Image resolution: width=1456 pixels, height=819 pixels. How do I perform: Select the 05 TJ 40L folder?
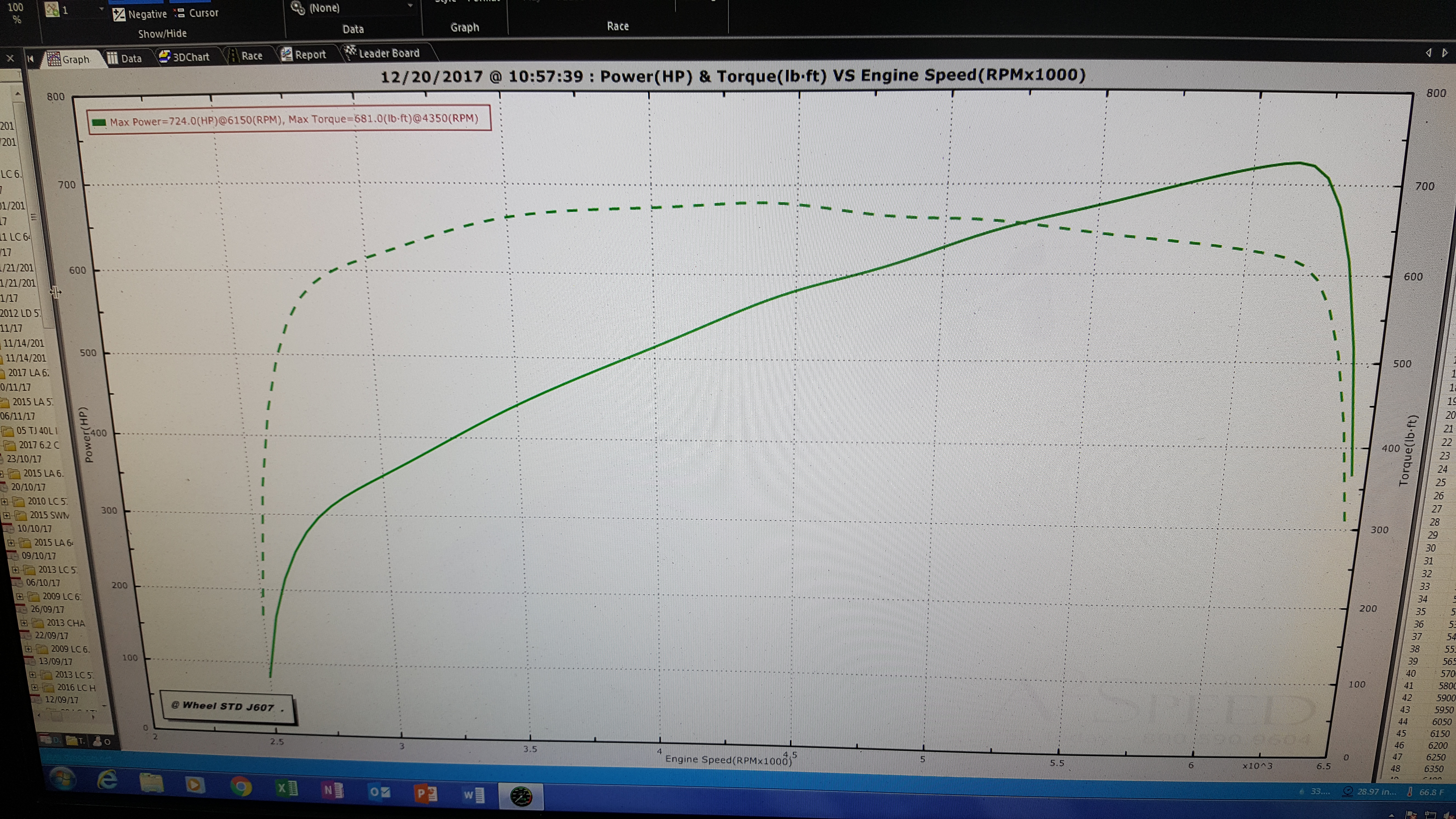(29, 431)
